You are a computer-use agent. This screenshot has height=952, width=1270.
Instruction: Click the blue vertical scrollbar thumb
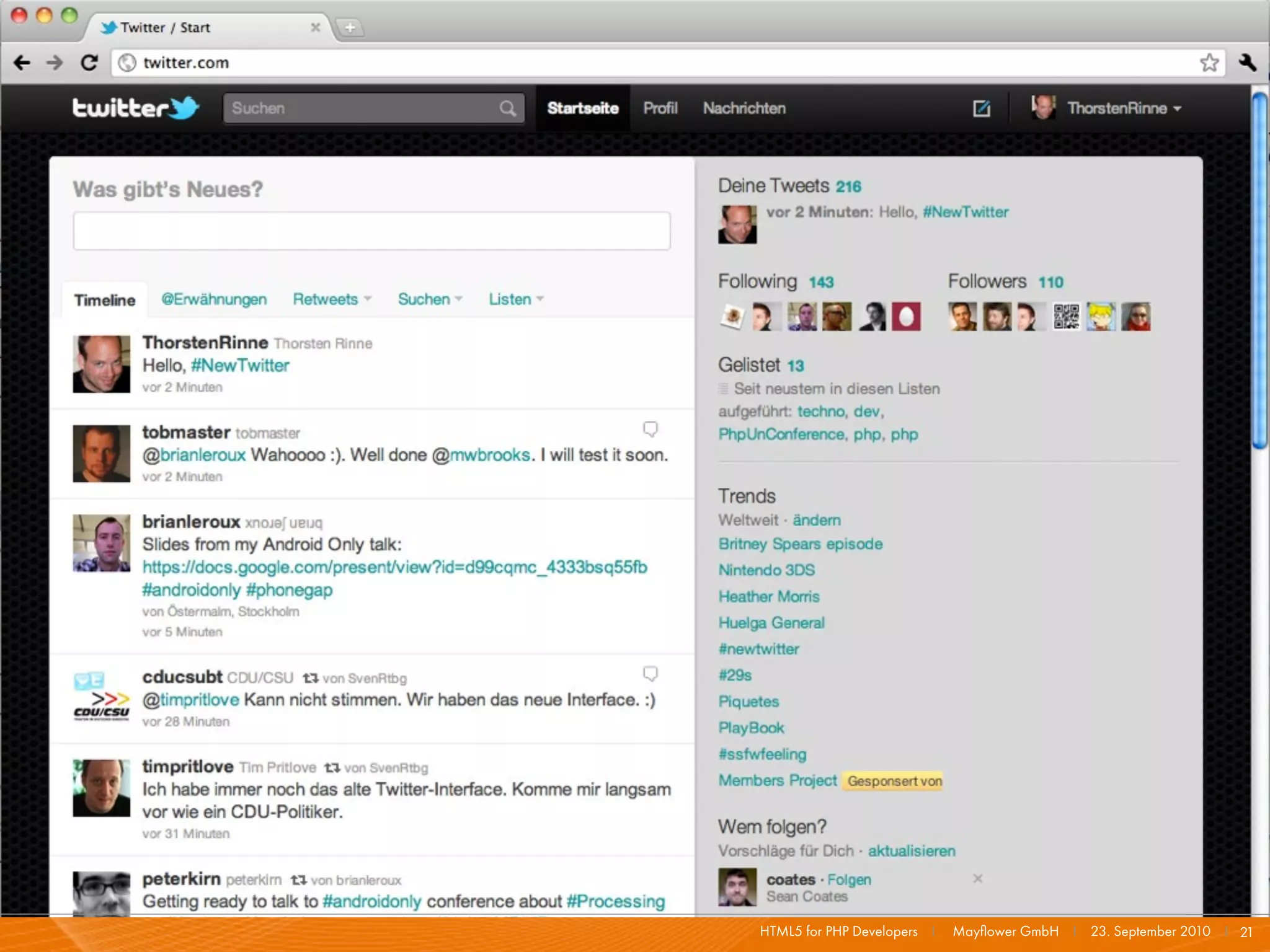tap(1259, 270)
